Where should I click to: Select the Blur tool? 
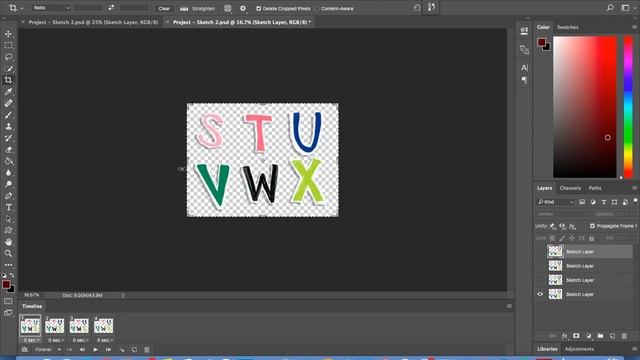(8, 173)
